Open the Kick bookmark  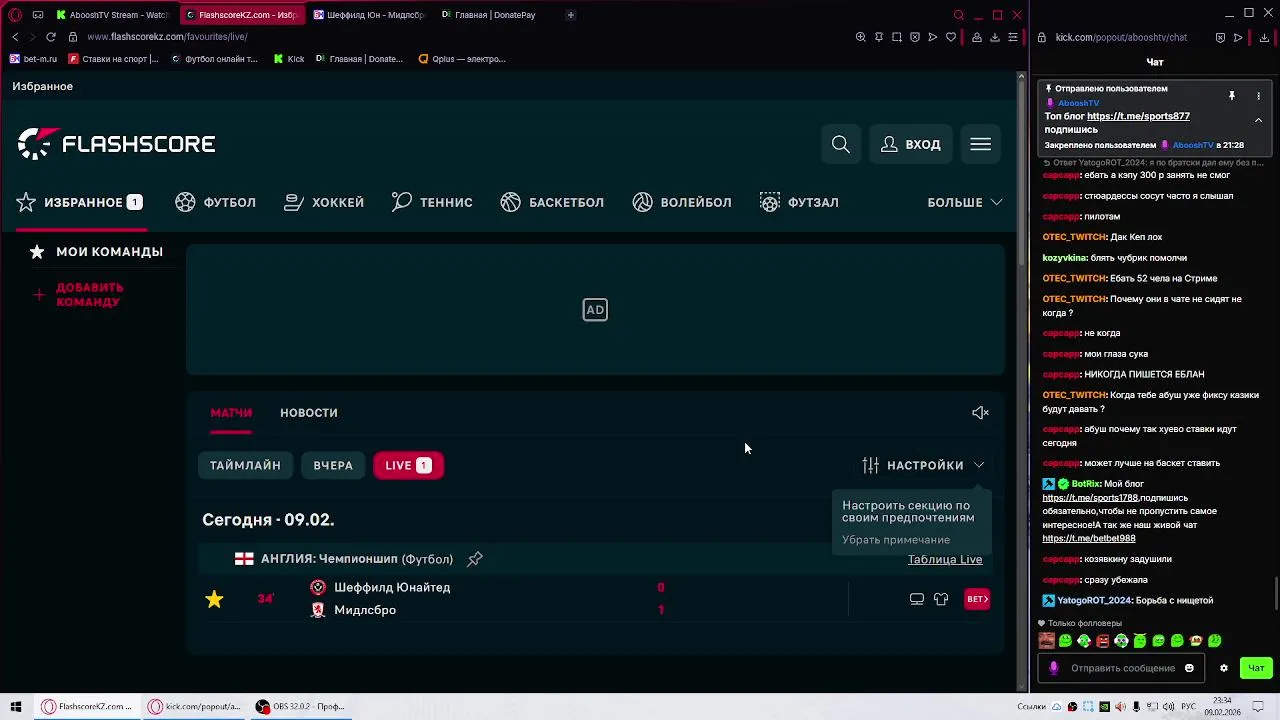[x=289, y=59]
